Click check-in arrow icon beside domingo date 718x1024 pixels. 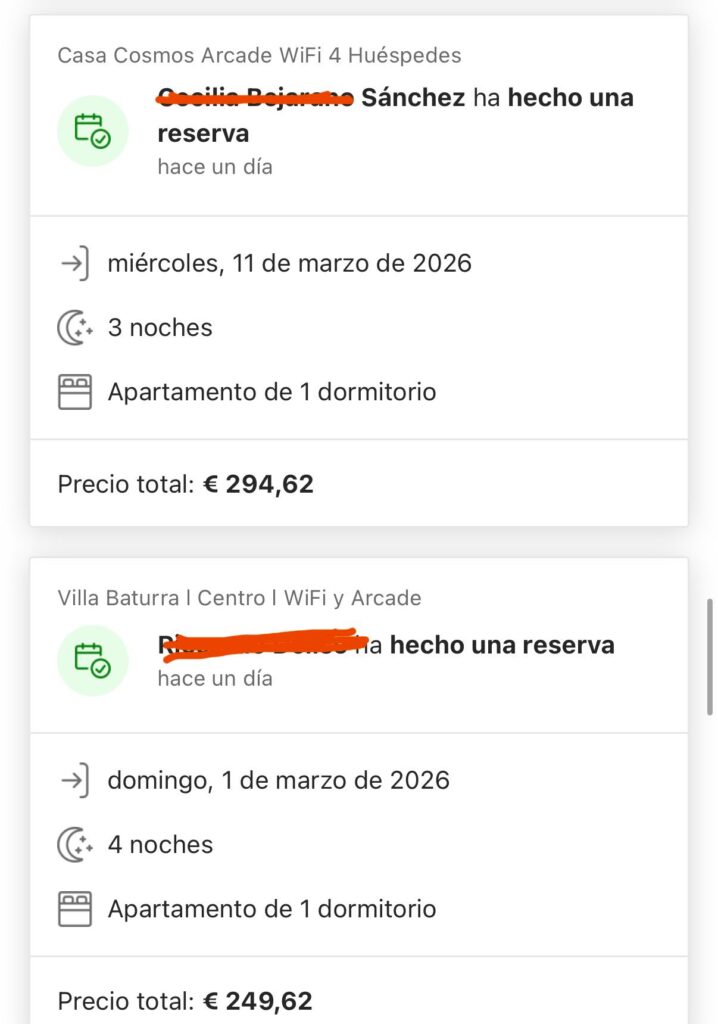(x=74, y=781)
